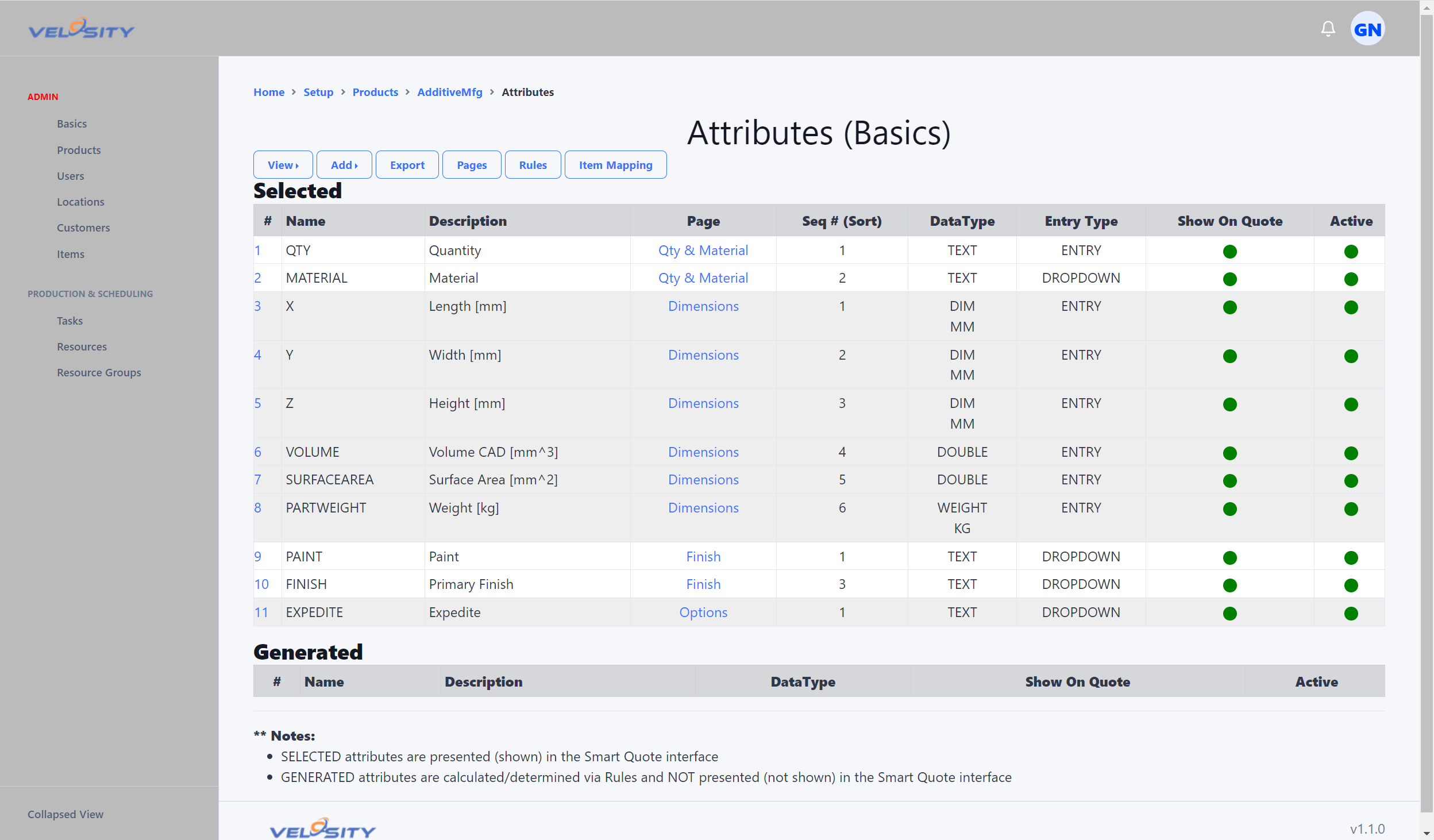The image size is (1434, 840).
Task: Toggle Show On Quote dot for VOLUME
Action: (1229, 453)
